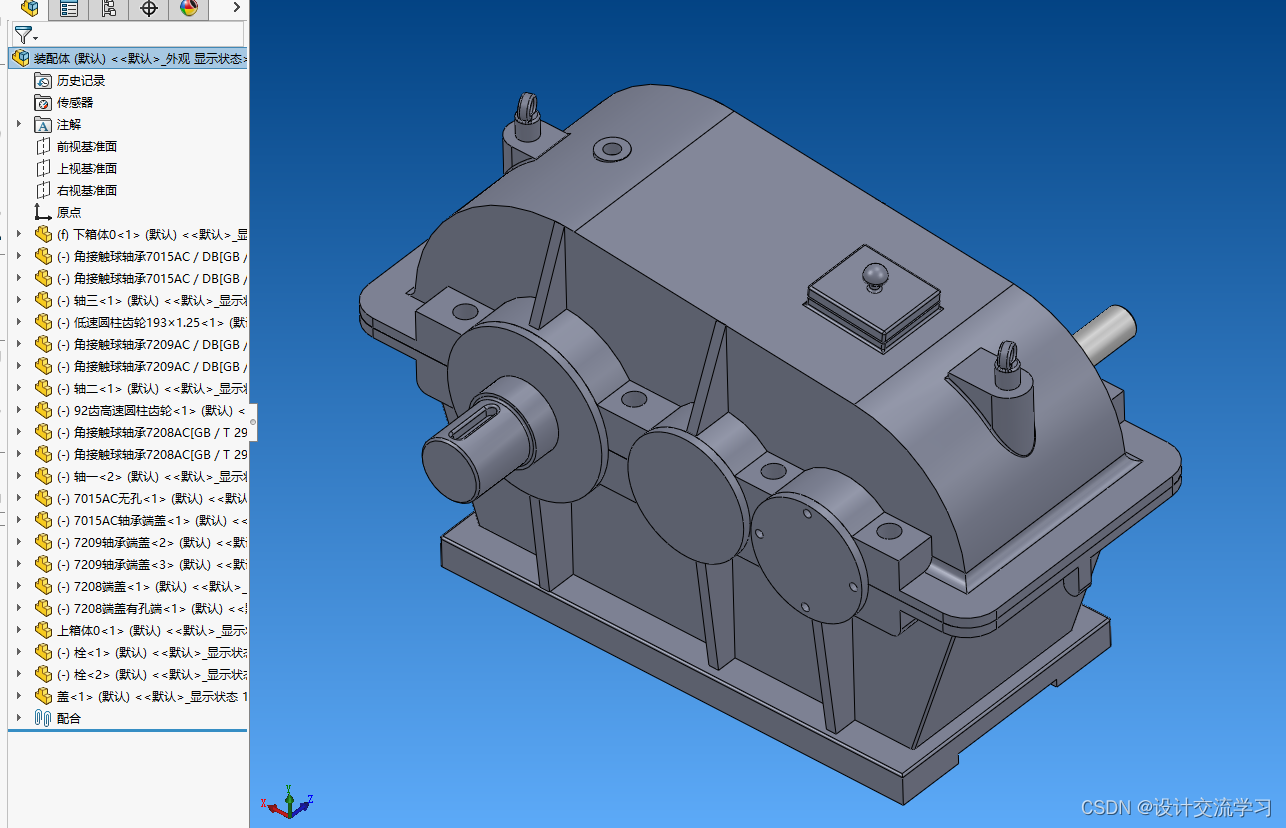1286x828 pixels.
Task: Select the round knob on the inspection cover
Action: (875, 274)
